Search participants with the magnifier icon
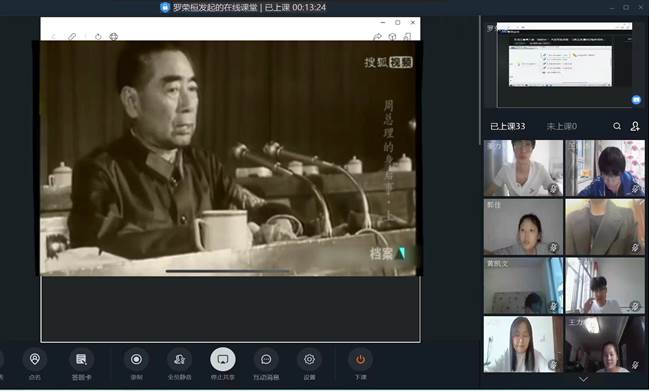This screenshot has width=649, height=391. coord(617,126)
